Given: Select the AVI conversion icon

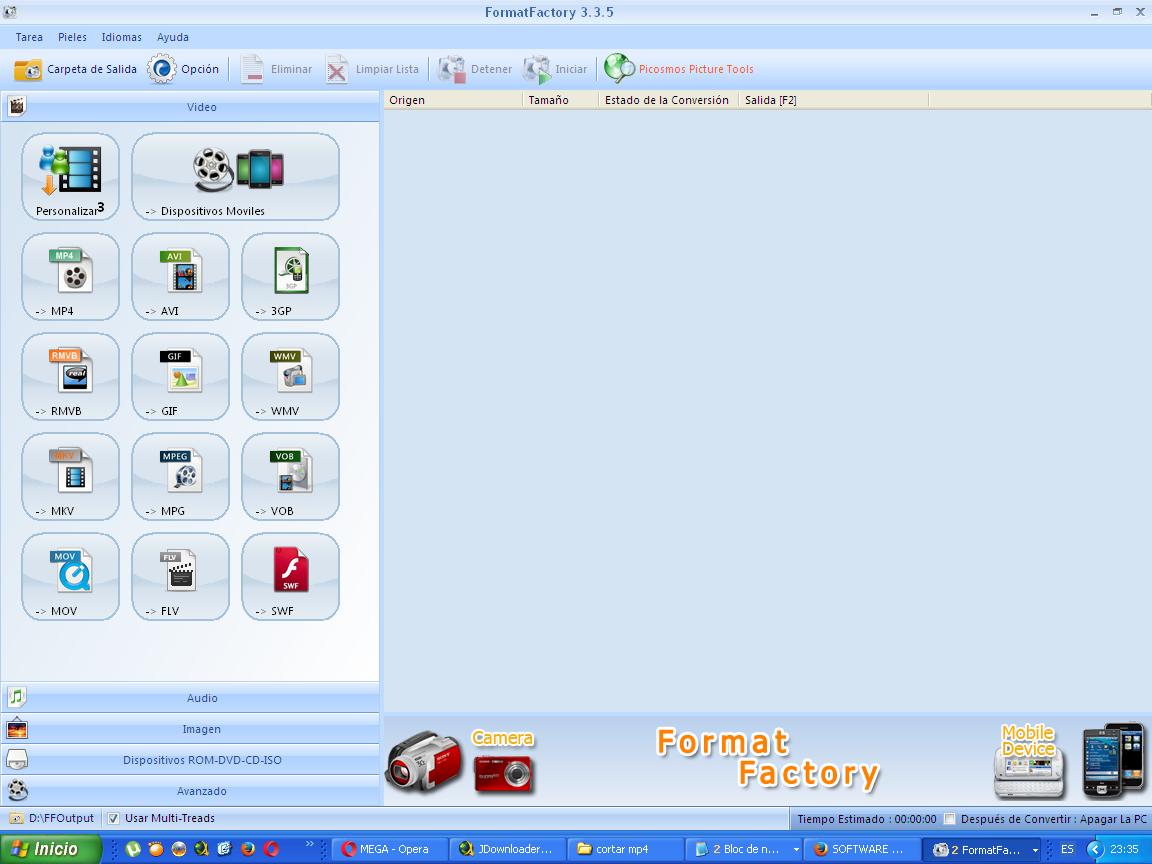Looking at the screenshot, I should click(181, 276).
